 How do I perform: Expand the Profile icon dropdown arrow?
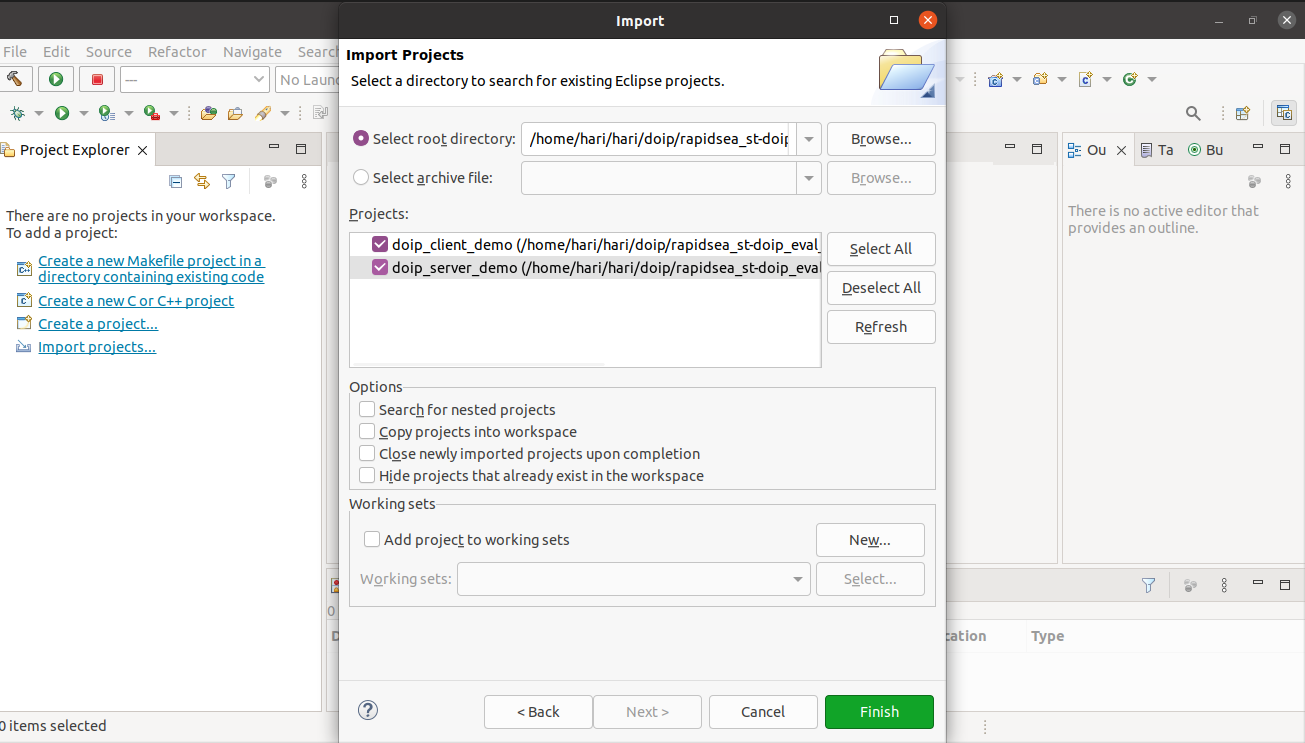pyautogui.click(x=128, y=113)
